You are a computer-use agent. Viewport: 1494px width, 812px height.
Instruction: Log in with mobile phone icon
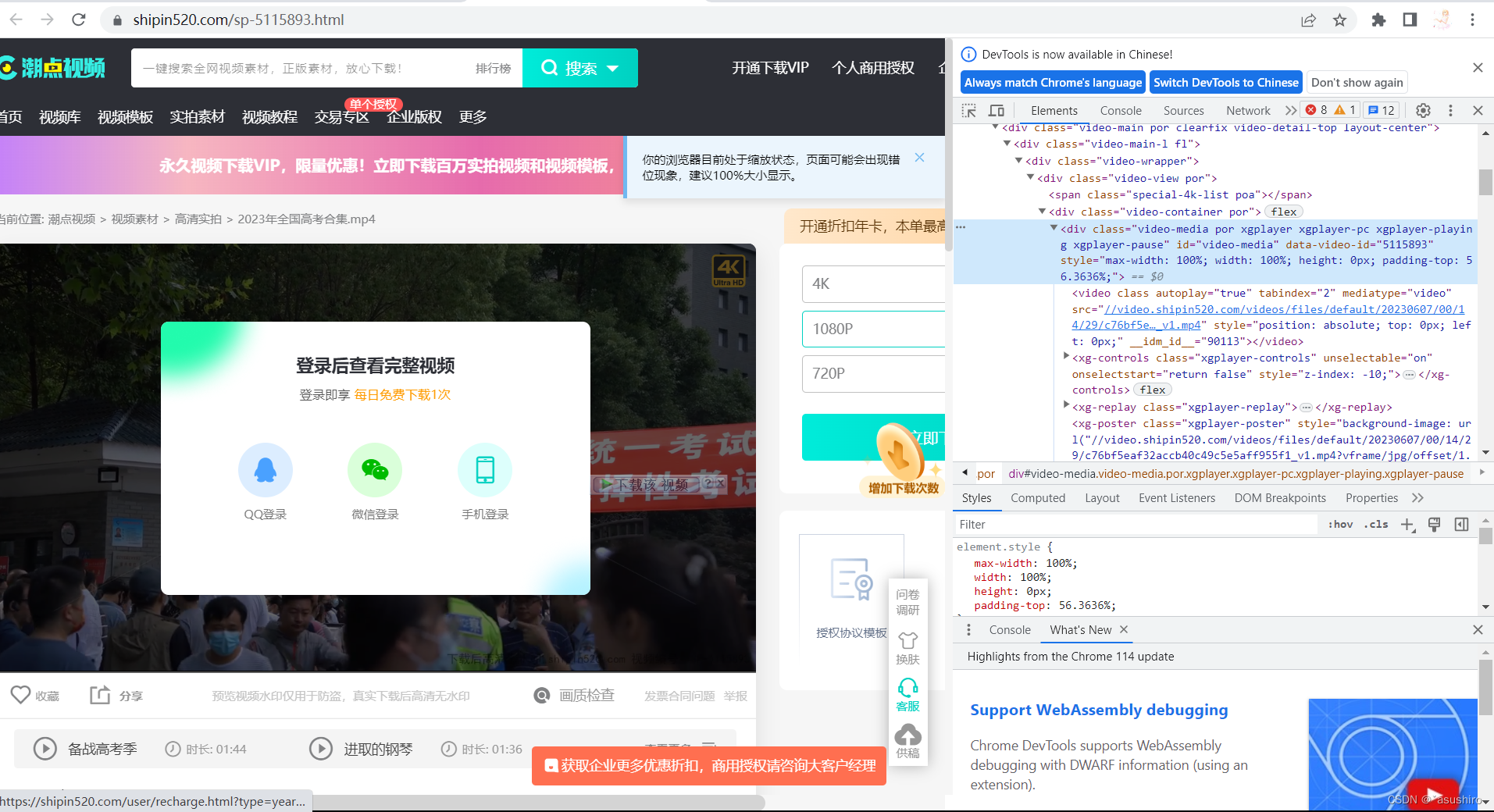click(x=485, y=470)
